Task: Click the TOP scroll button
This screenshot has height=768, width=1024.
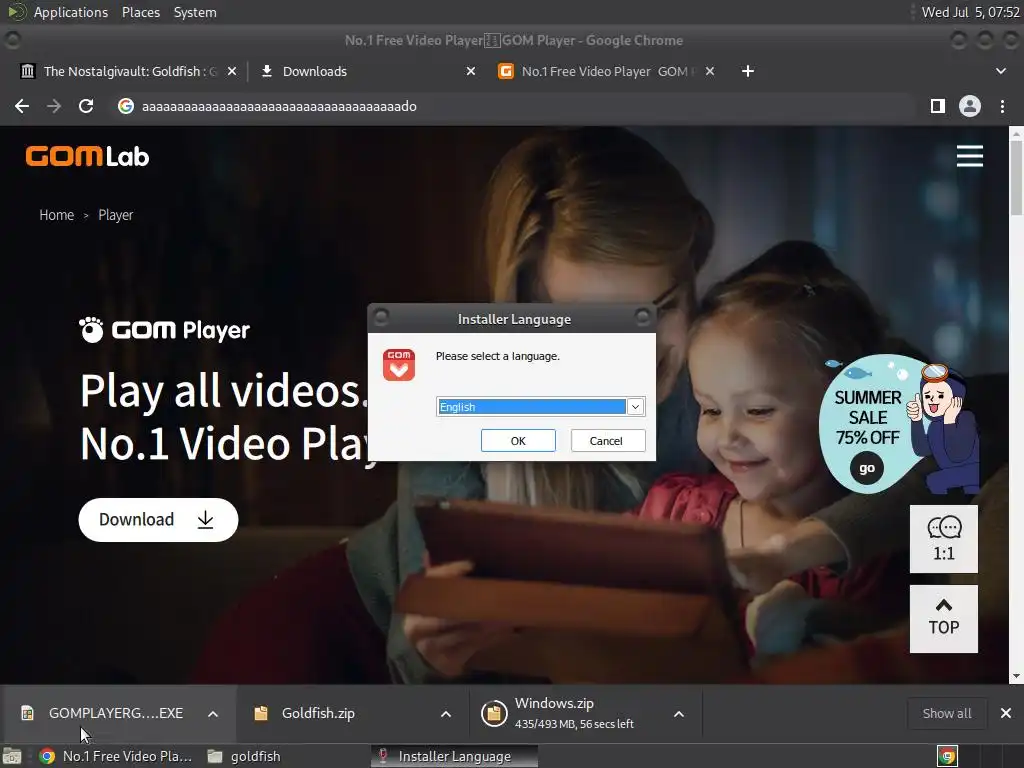Action: point(944,618)
